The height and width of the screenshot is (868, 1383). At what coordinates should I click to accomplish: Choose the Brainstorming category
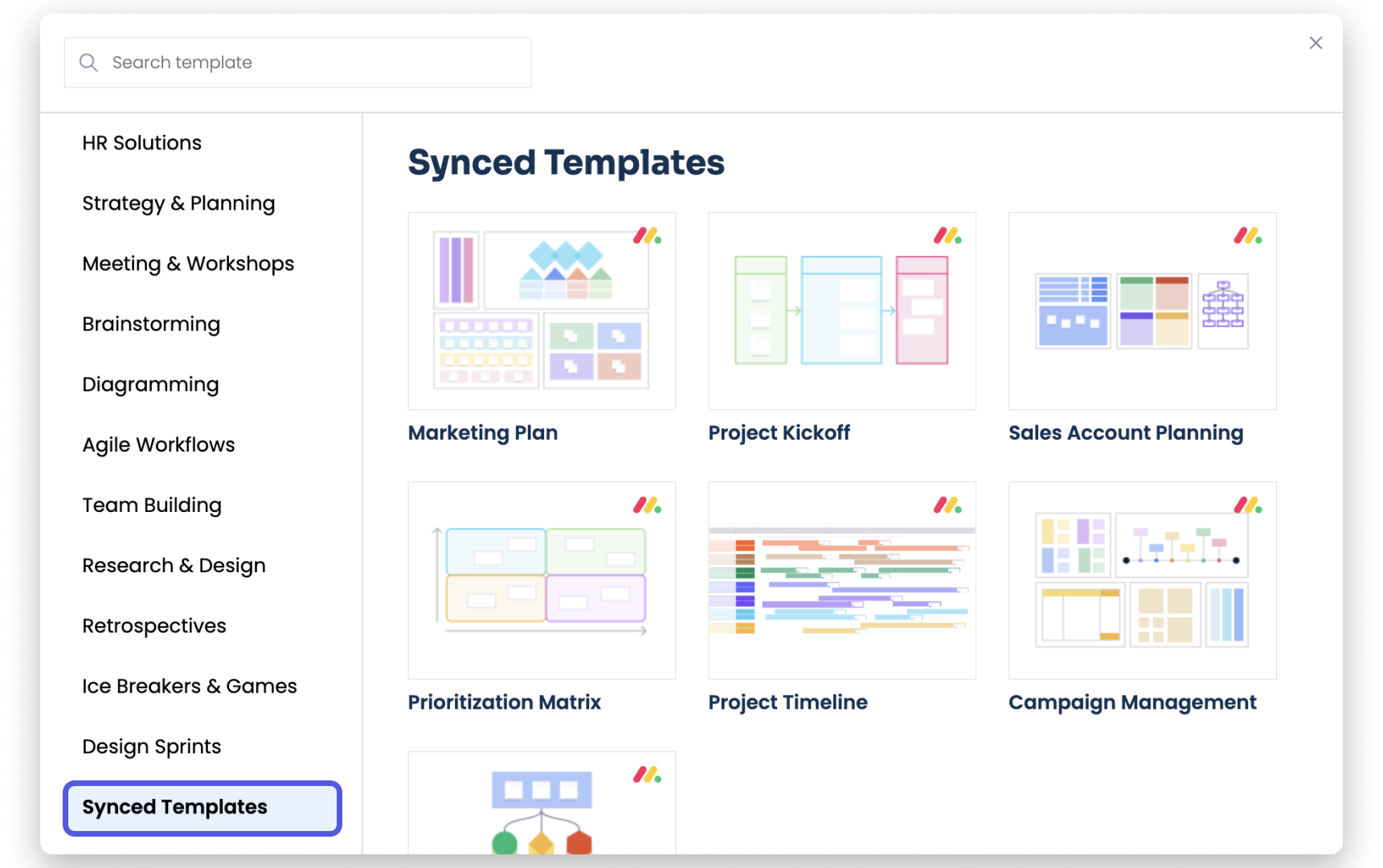(151, 324)
